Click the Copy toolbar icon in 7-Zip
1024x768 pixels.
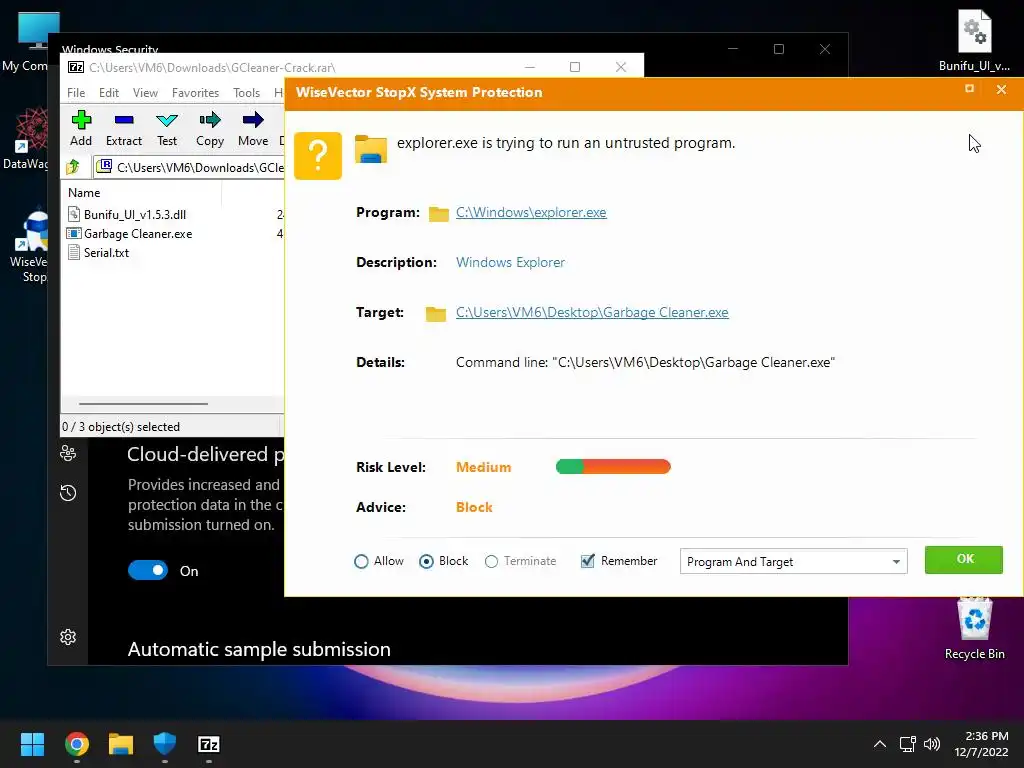[210, 129]
